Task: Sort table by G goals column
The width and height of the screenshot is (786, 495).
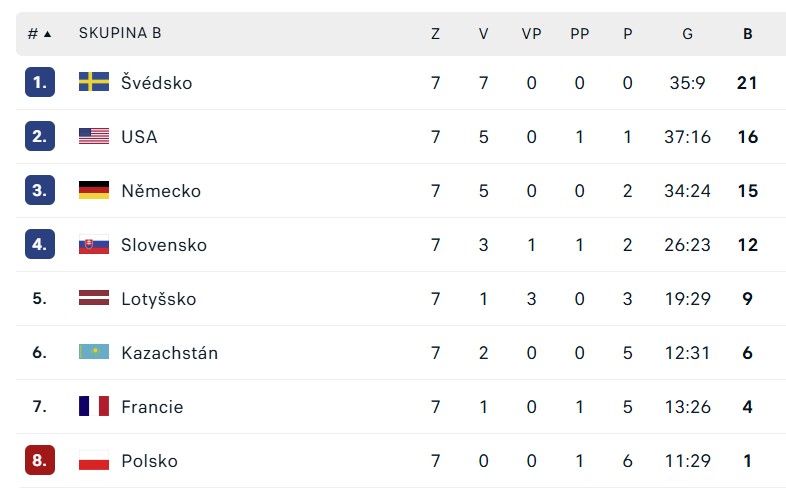Action: coord(687,34)
